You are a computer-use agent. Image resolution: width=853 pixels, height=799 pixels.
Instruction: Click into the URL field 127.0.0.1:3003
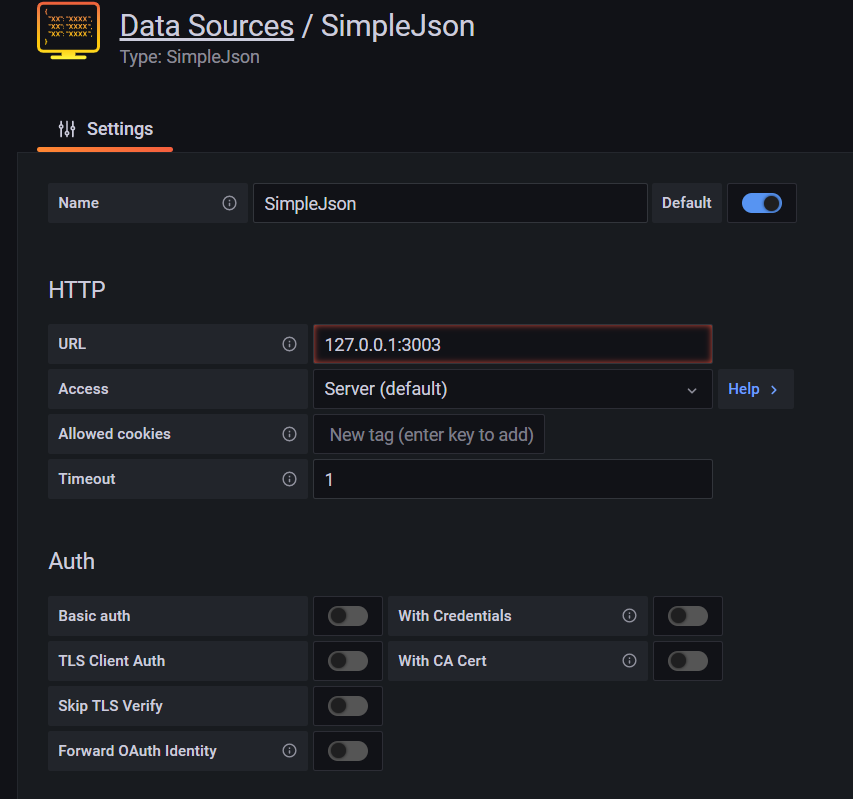point(512,344)
